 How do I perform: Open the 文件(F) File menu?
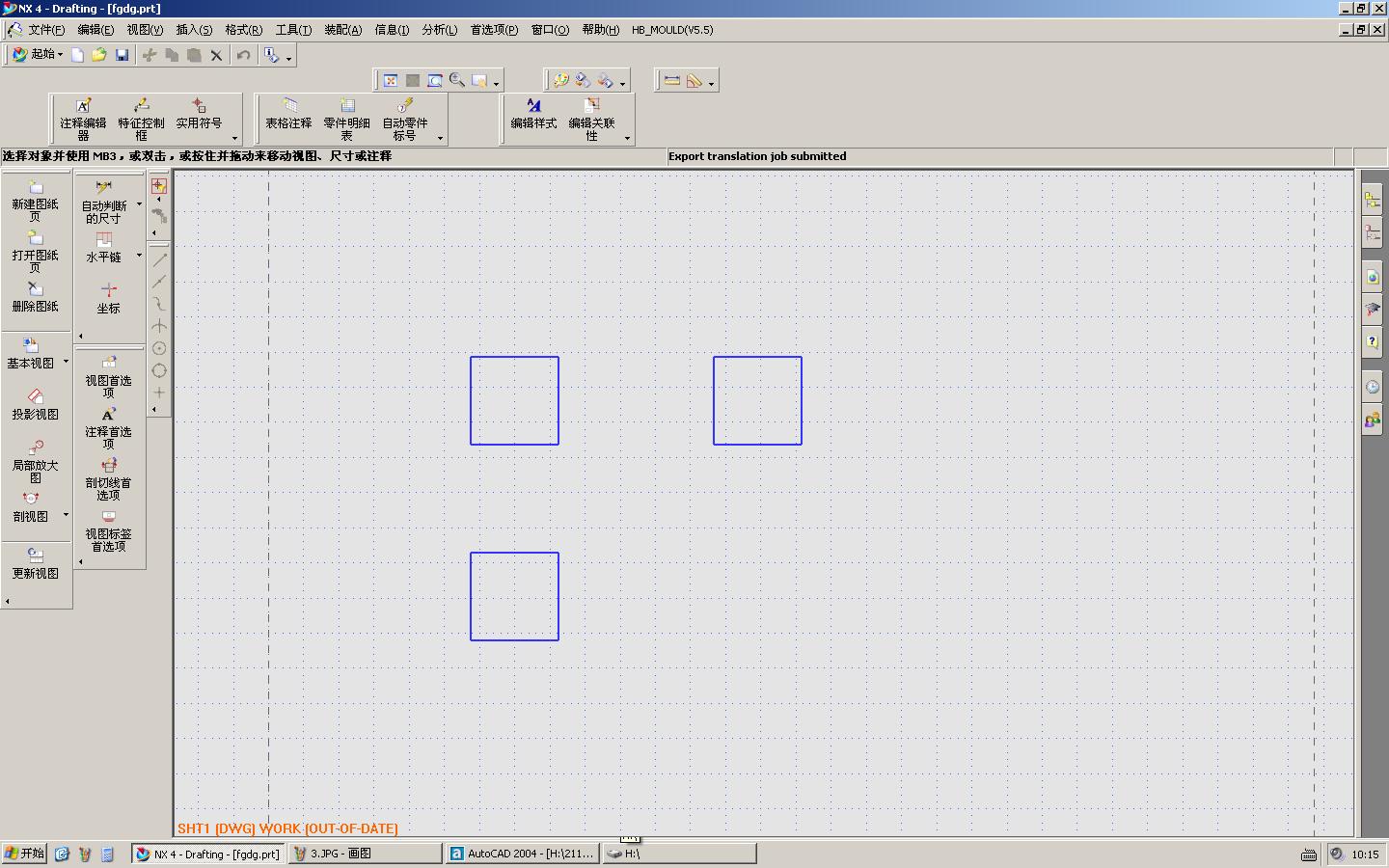(x=46, y=30)
